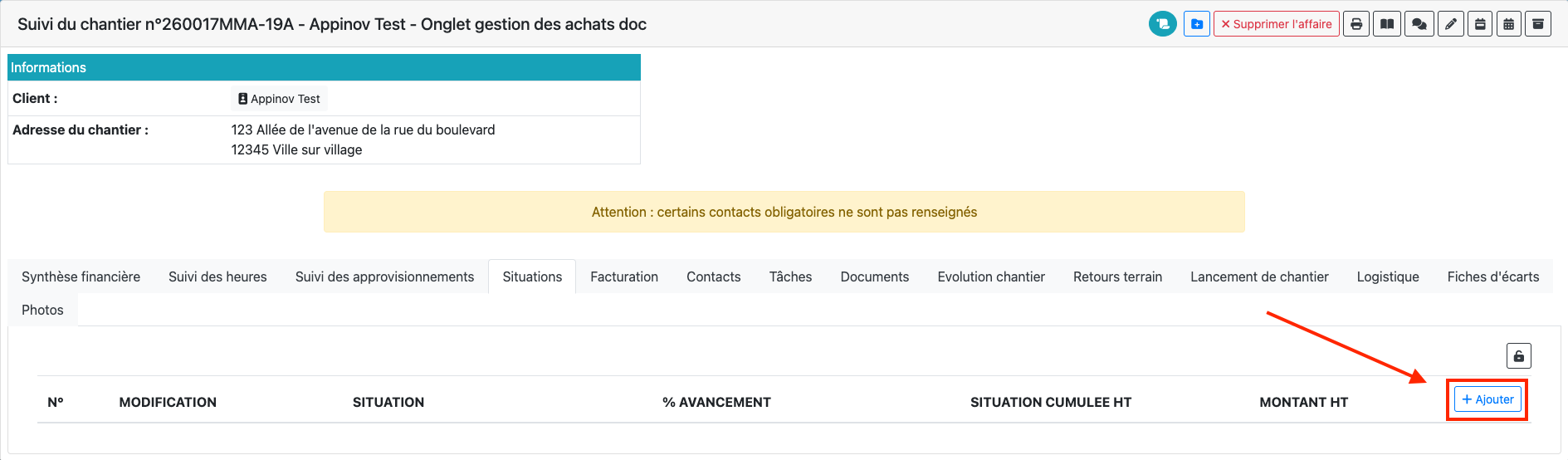Toggle the unlock padlock above the table

1518,356
